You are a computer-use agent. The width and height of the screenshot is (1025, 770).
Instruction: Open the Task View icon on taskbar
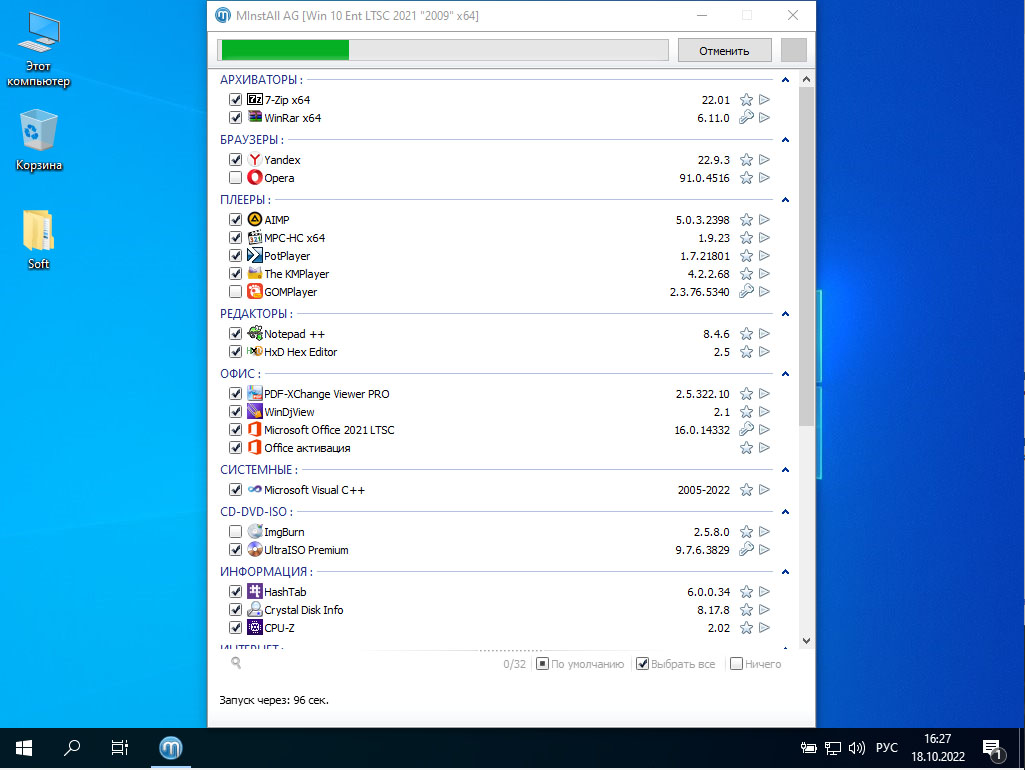pyautogui.click(x=119, y=747)
